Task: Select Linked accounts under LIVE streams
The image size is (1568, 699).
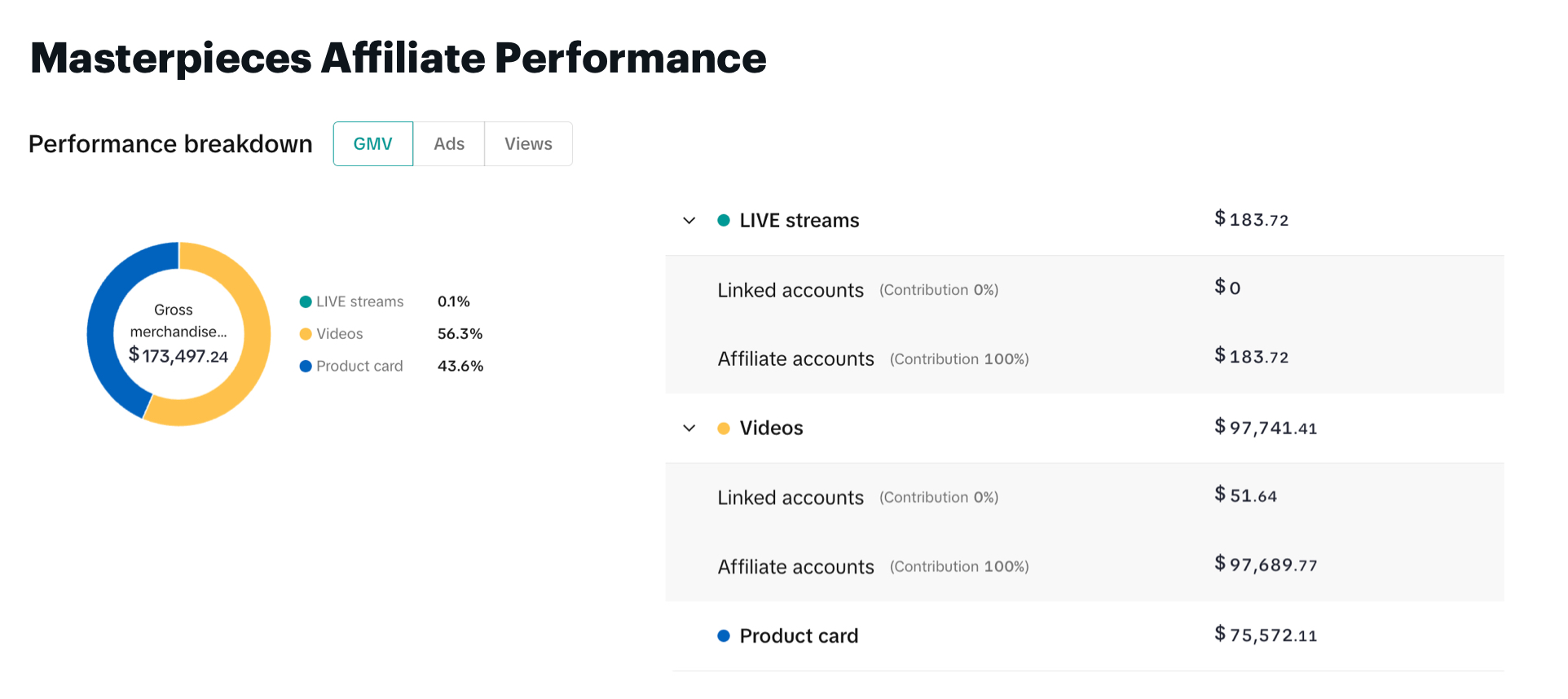Action: [791, 291]
